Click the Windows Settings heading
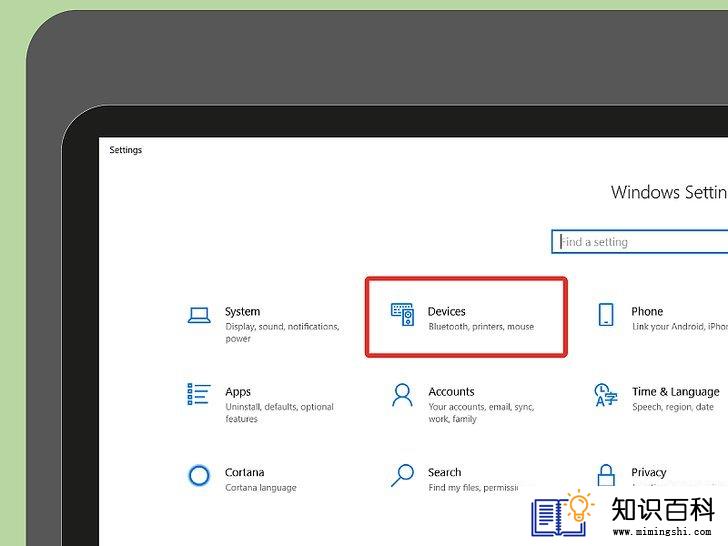728x546 pixels. (x=670, y=192)
